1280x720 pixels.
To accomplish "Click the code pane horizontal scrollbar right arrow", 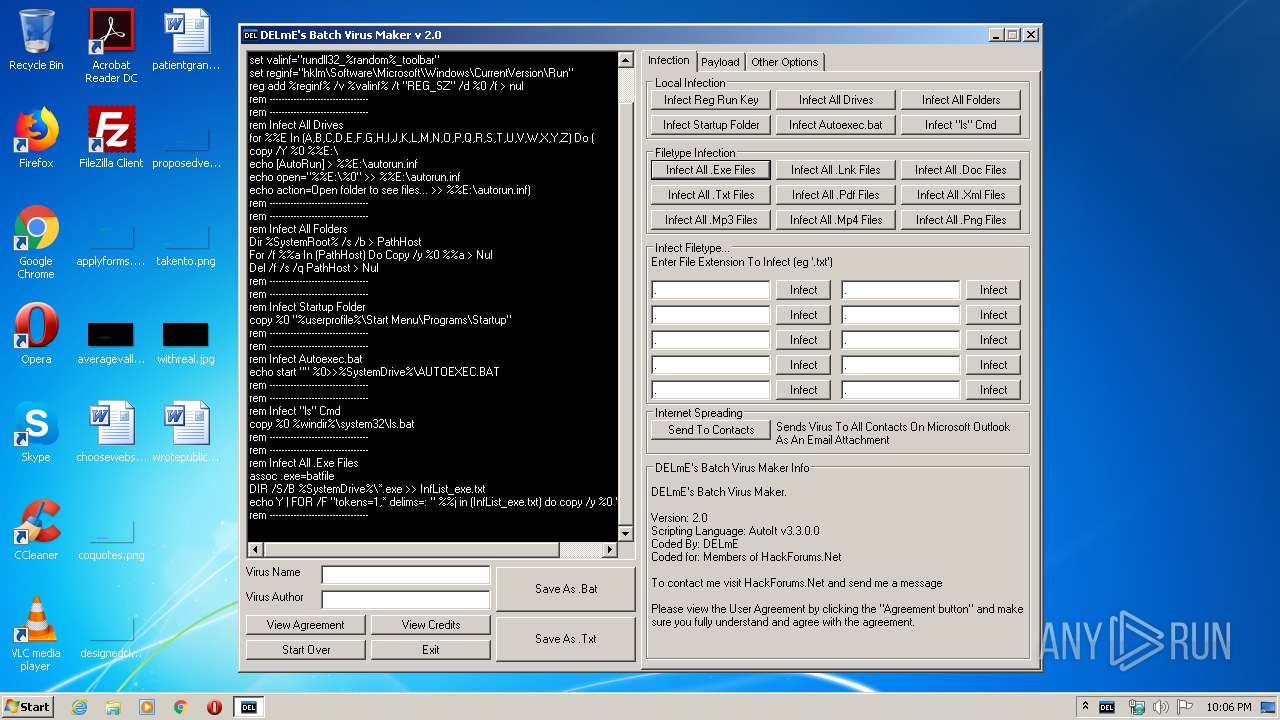I will point(610,550).
